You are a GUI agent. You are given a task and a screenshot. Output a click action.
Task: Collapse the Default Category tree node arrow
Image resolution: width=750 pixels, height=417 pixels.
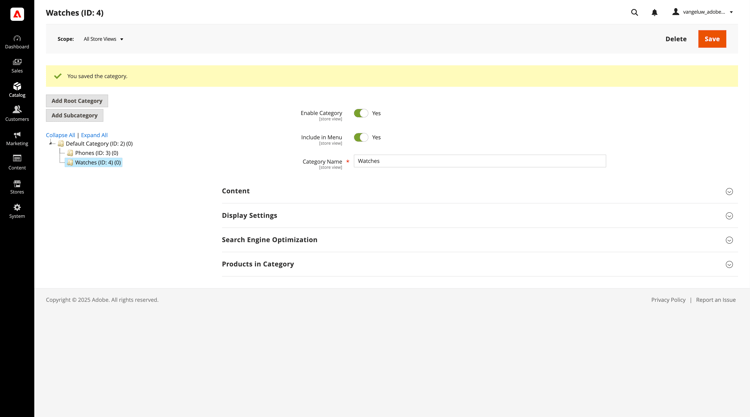tap(51, 143)
